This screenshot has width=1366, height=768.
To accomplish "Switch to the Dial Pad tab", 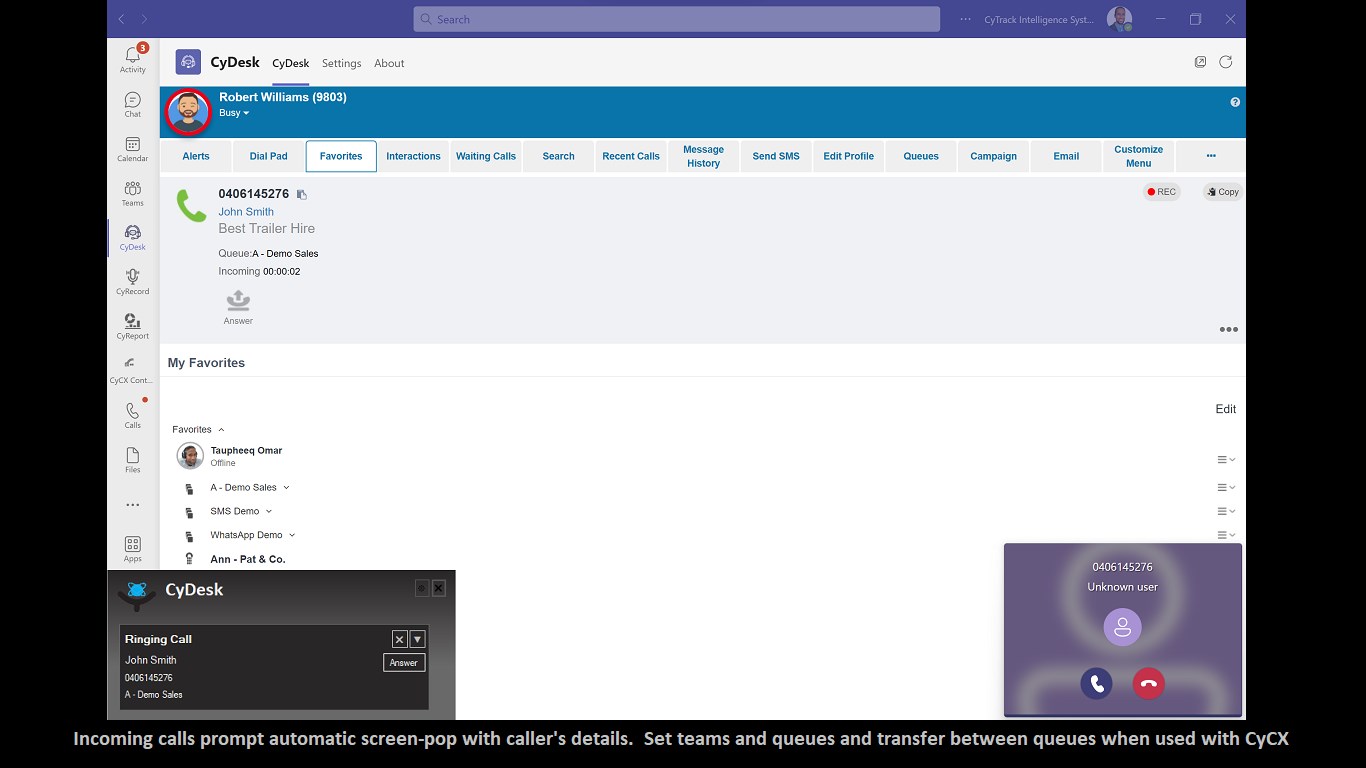I will click(x=268, y=156).
